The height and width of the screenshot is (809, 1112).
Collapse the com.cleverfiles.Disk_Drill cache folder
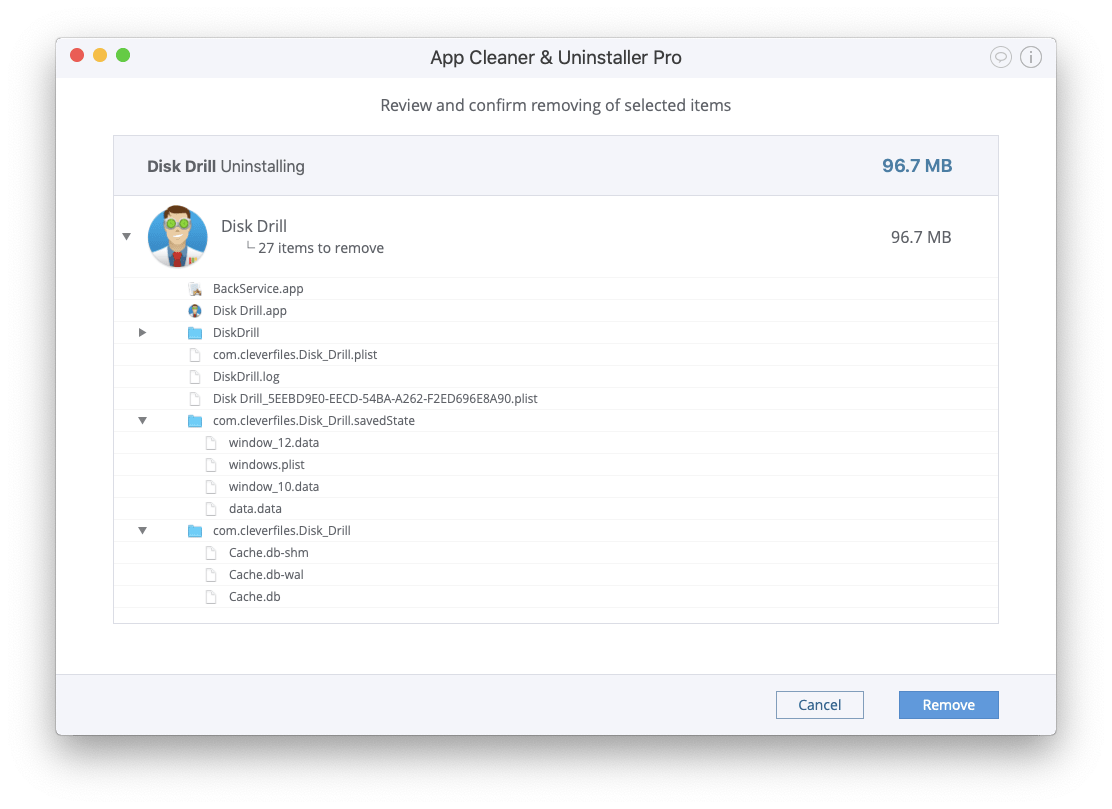point(143,530)
